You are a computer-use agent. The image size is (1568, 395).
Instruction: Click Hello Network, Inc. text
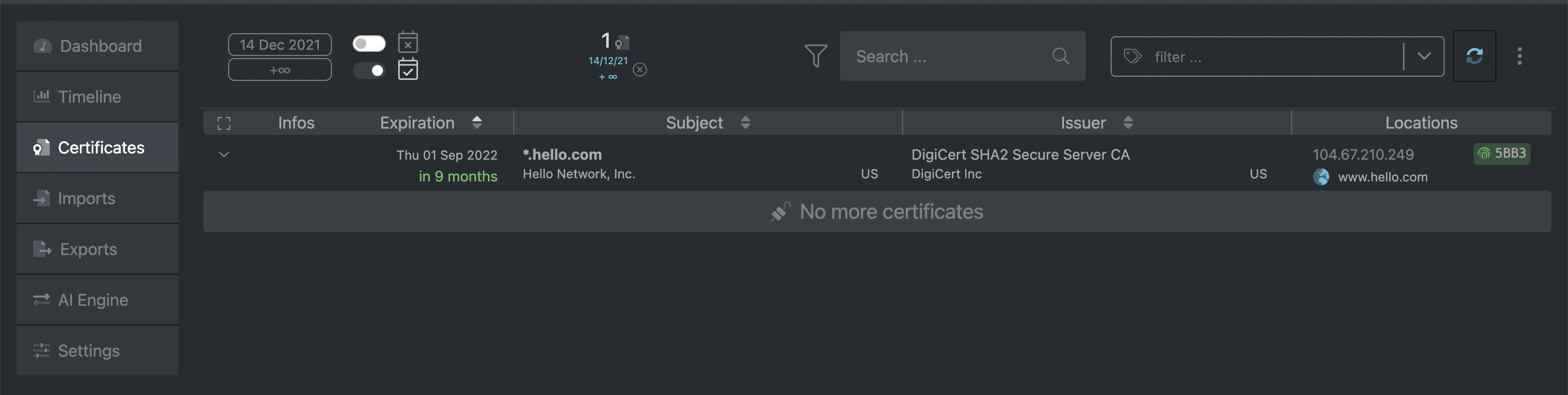pyautogui.click(x=579, y=174)
